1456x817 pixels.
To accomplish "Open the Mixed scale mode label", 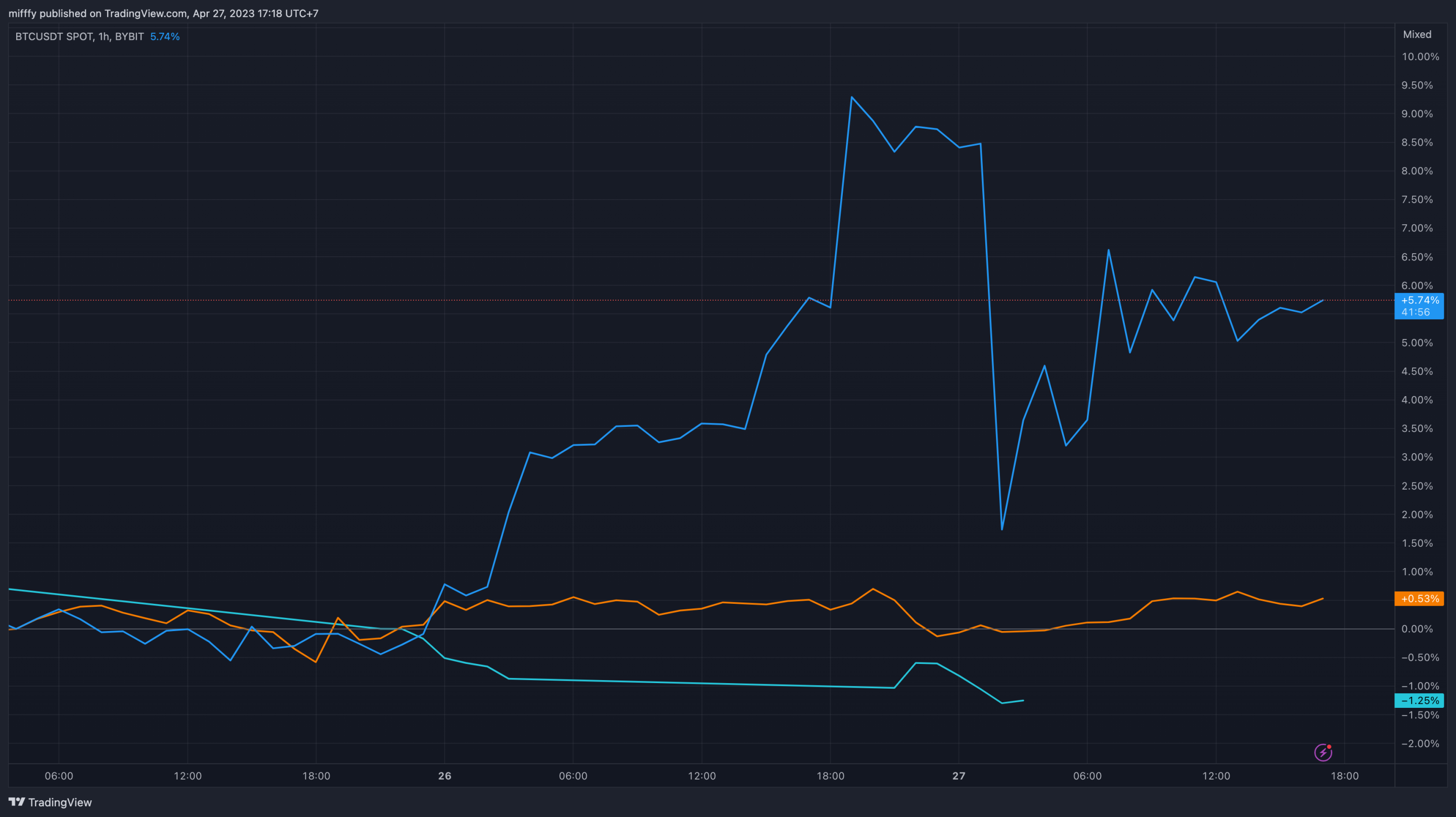I will (x=1417, y=34).
